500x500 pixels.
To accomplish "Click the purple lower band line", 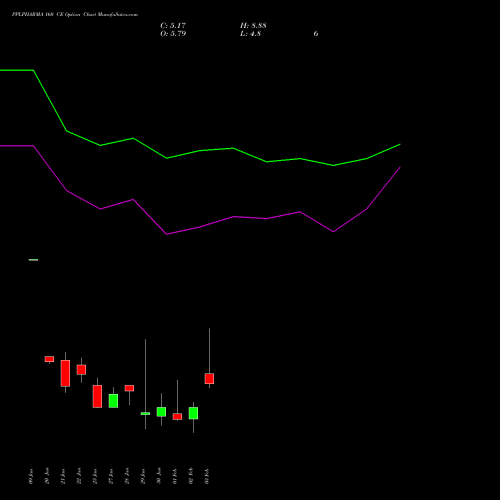I will coord(200,227).
